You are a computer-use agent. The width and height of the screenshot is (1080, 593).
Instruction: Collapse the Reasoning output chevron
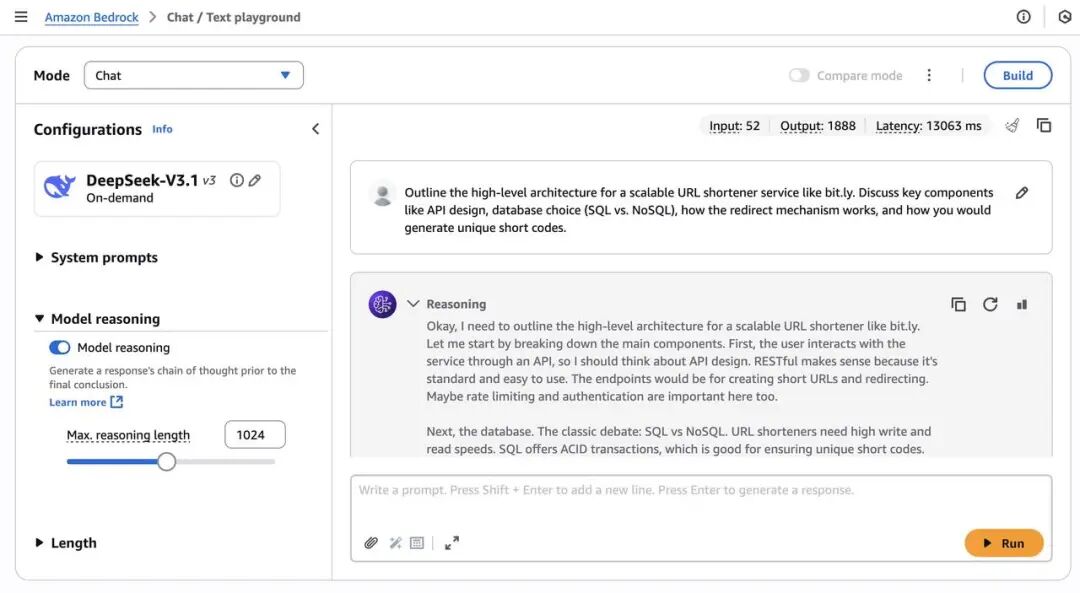(413, 304)
